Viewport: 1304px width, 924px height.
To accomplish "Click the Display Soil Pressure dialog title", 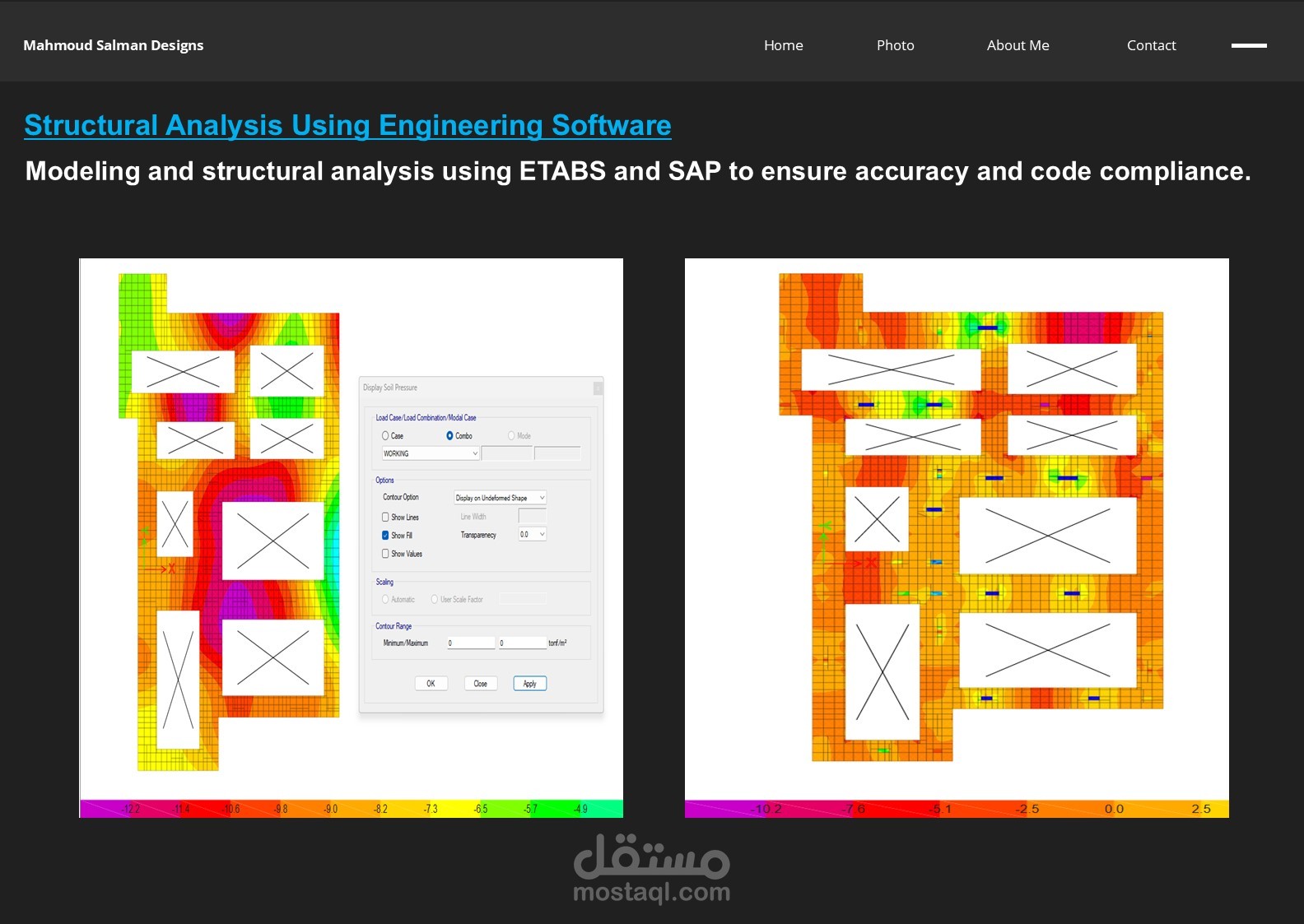I will coord(390,388).
